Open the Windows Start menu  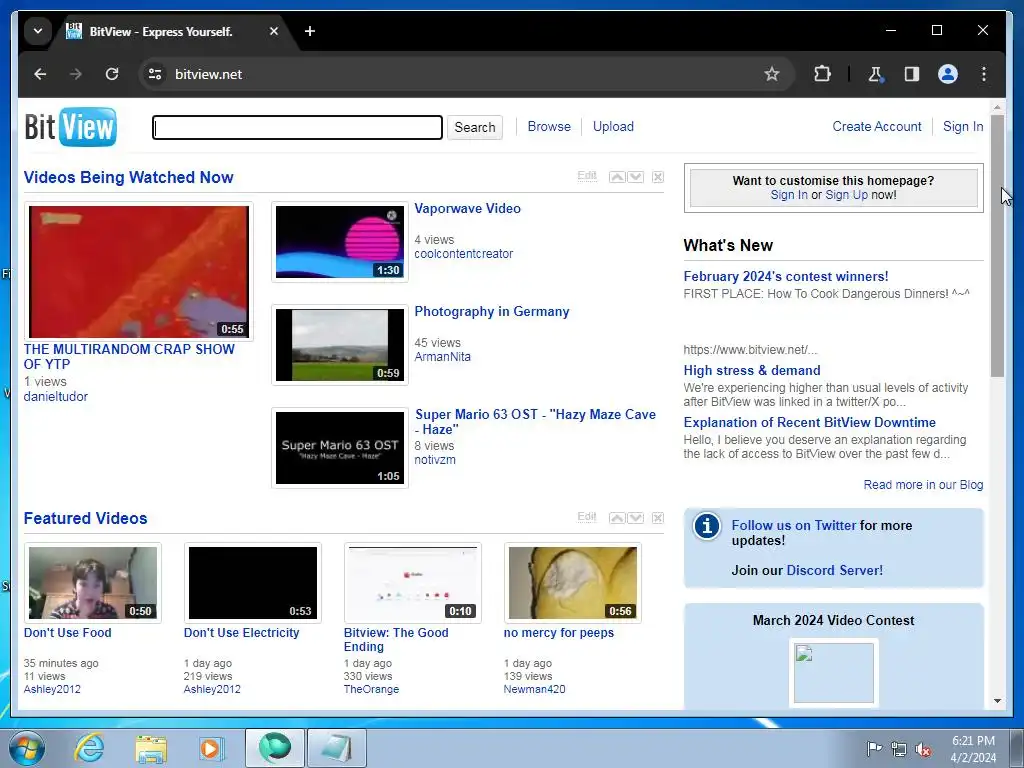27,748
